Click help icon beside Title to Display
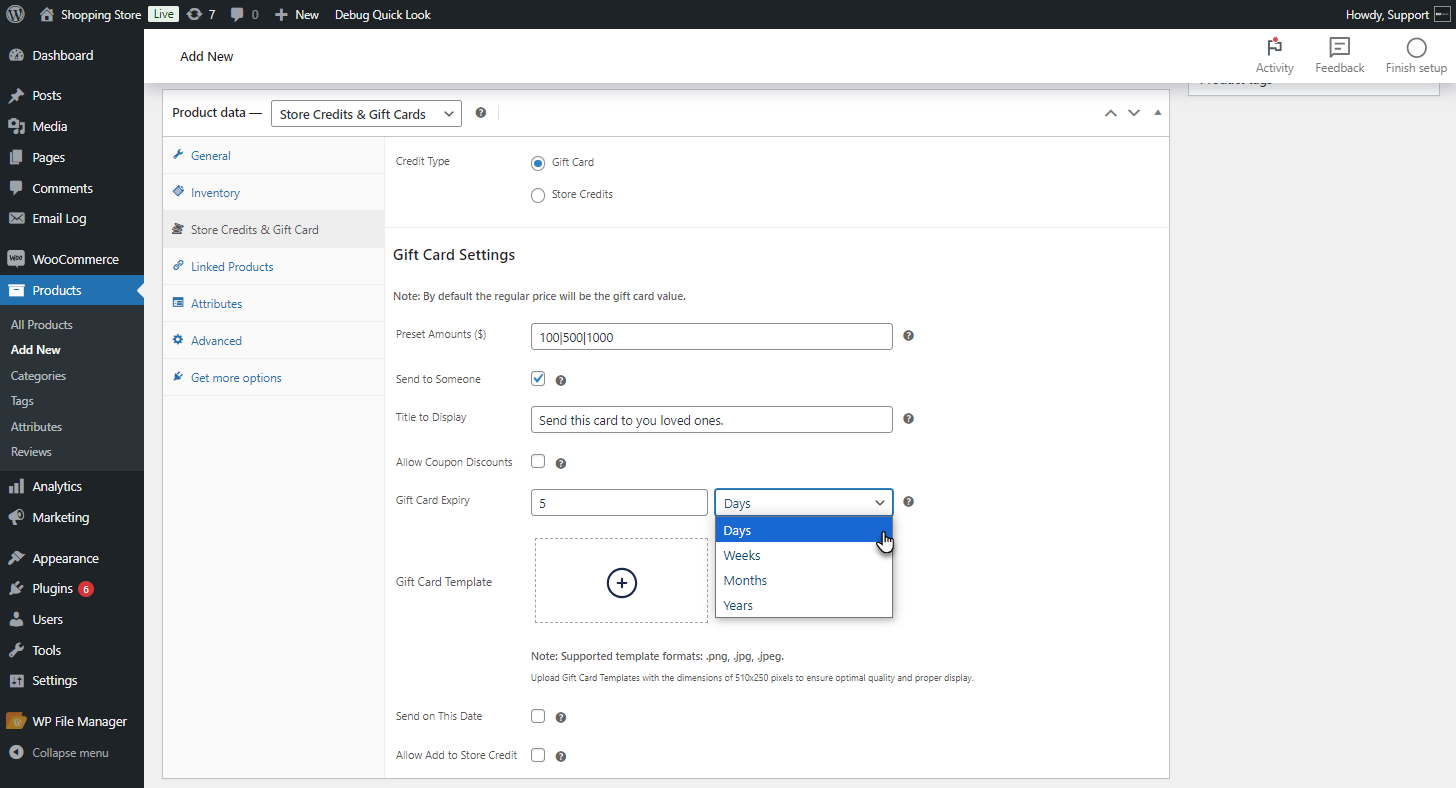Viewport: 1456px width, 788px height. [908, 419]
